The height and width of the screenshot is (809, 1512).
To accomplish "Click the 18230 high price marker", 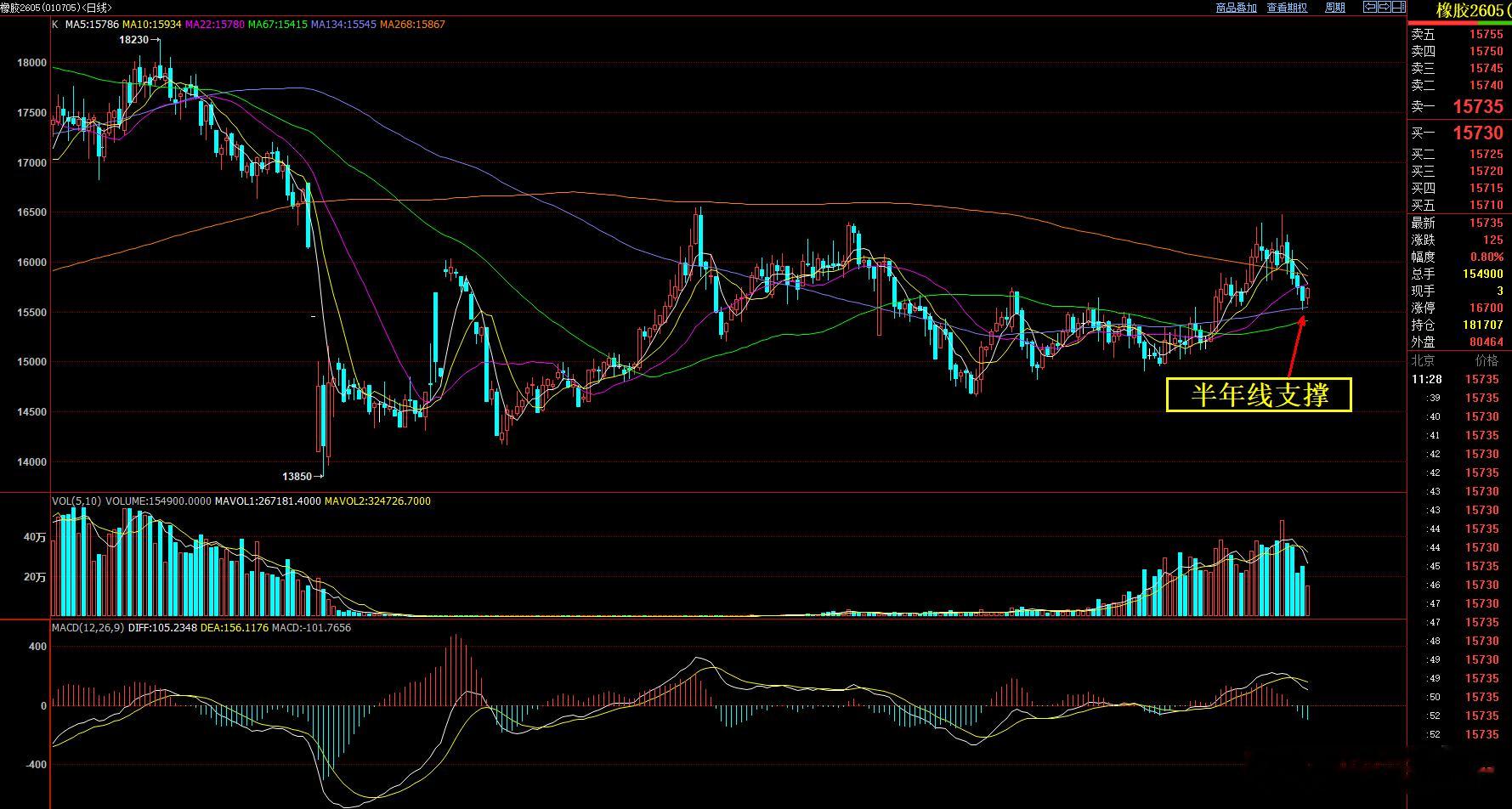I will click(133, 40).
